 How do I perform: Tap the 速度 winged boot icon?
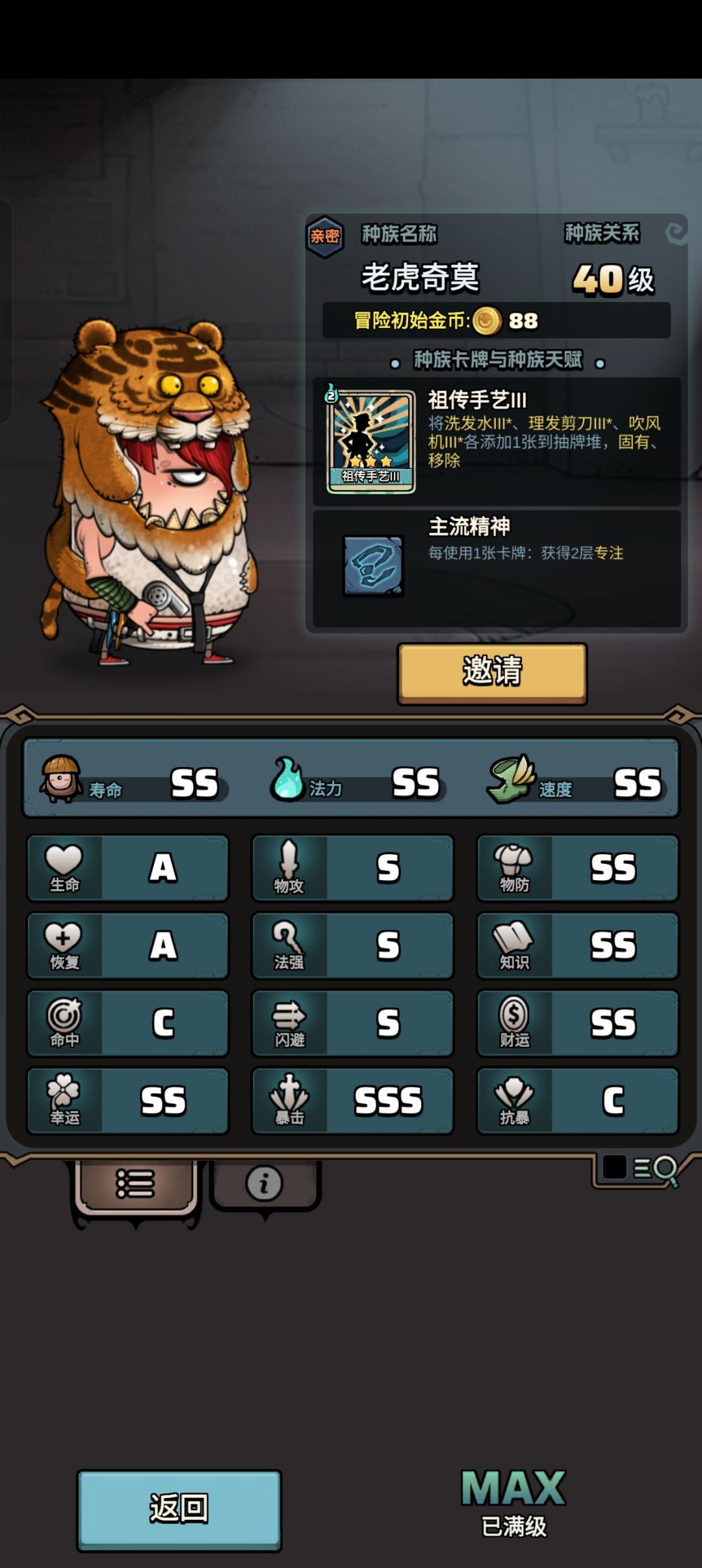(511, 778)
